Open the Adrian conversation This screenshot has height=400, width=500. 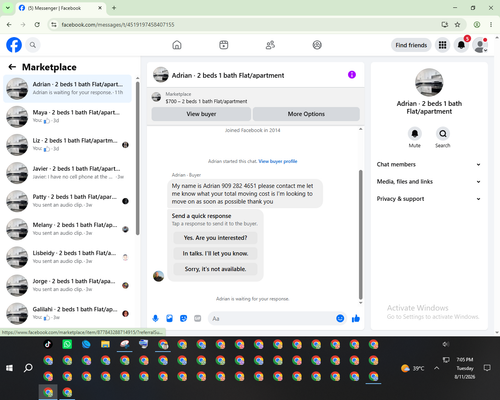click(x=67, y=88)
